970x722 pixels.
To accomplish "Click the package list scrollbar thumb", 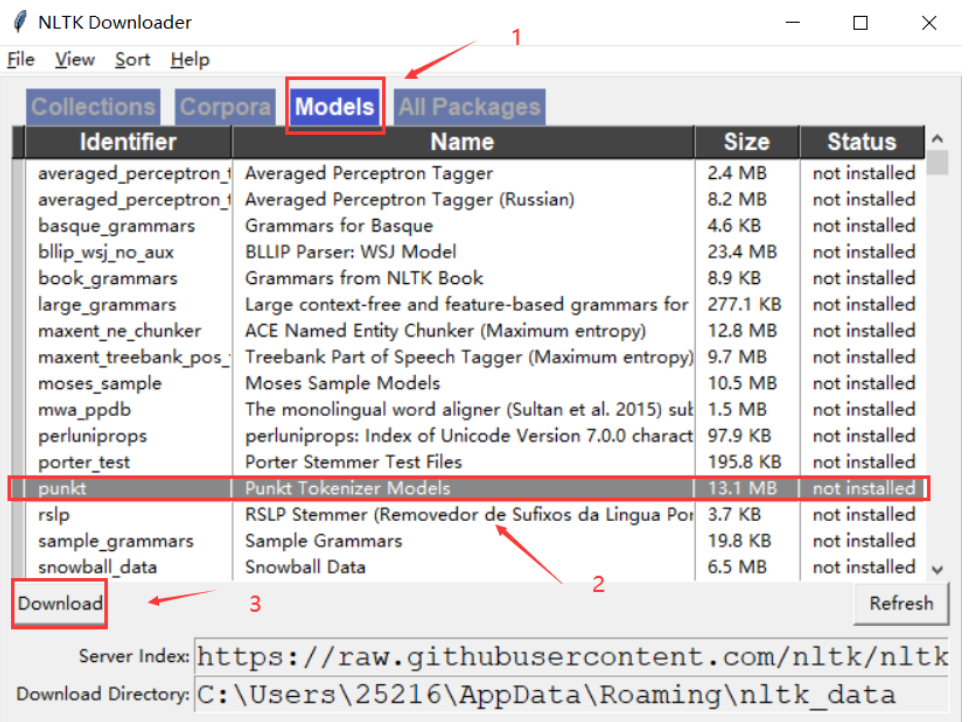I will 938,163.
